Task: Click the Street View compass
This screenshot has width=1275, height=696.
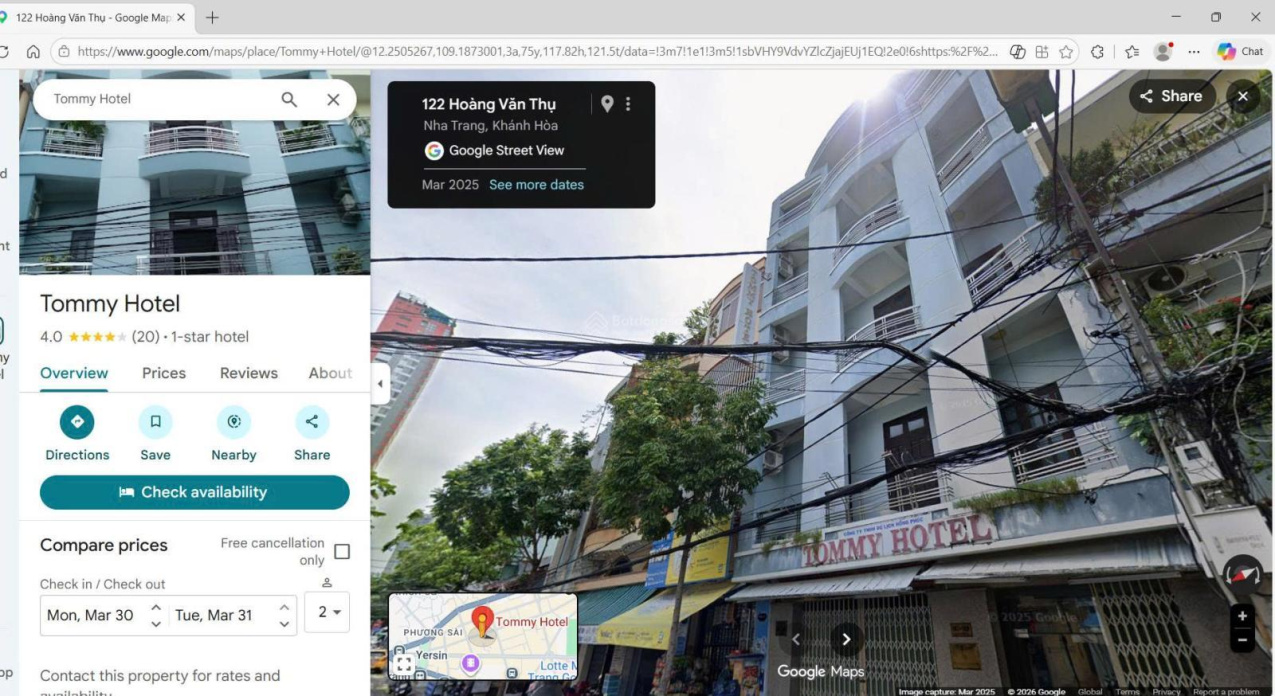Action: (1242, 574)
